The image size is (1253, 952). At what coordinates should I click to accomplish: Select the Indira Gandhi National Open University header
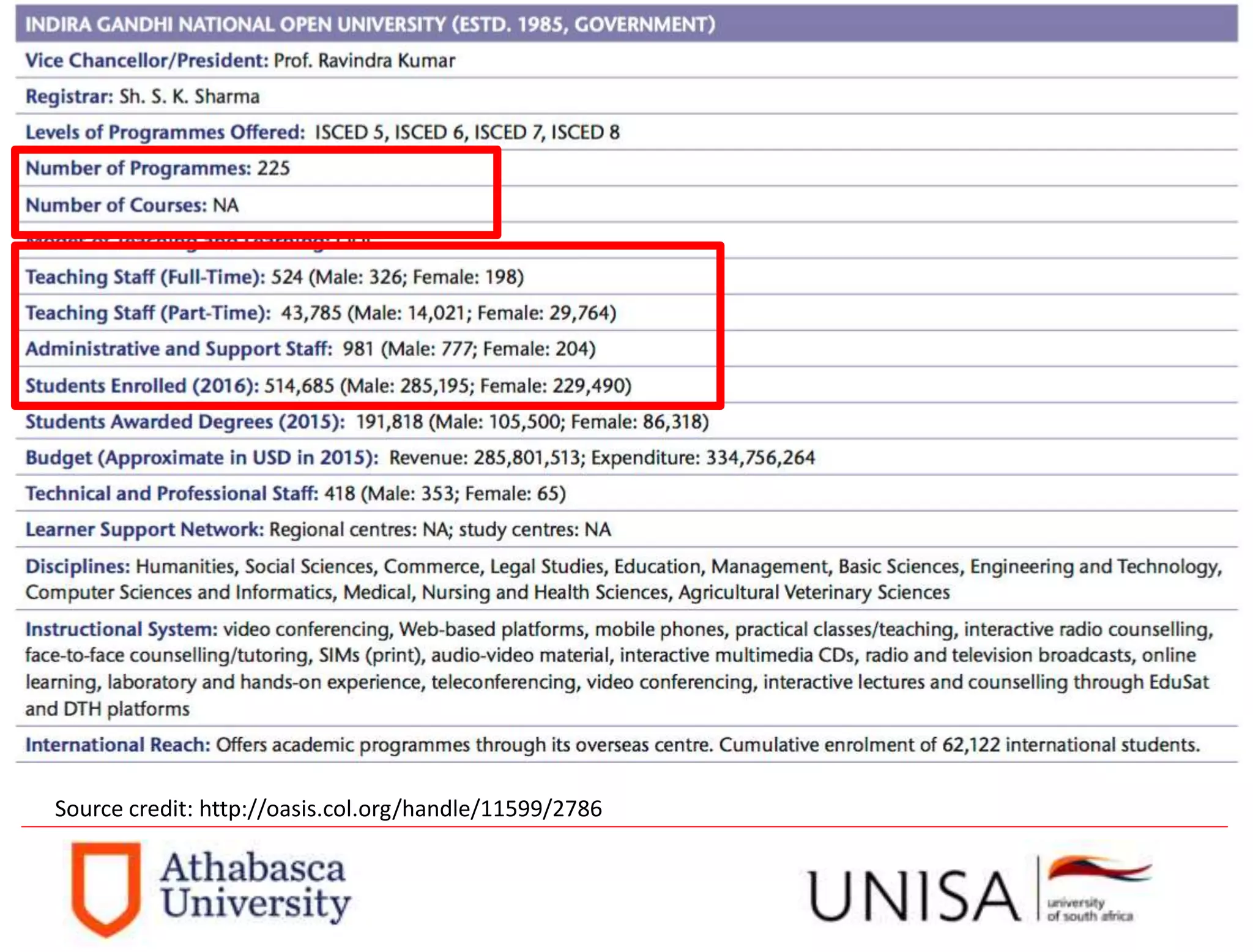(x=626, y=24)
